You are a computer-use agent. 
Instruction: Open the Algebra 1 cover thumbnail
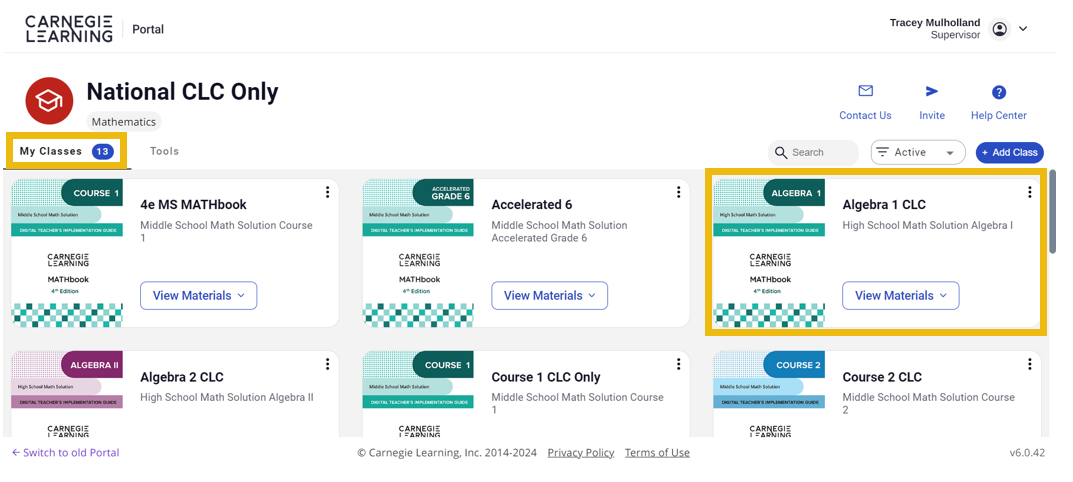click(x=769, y=253)
